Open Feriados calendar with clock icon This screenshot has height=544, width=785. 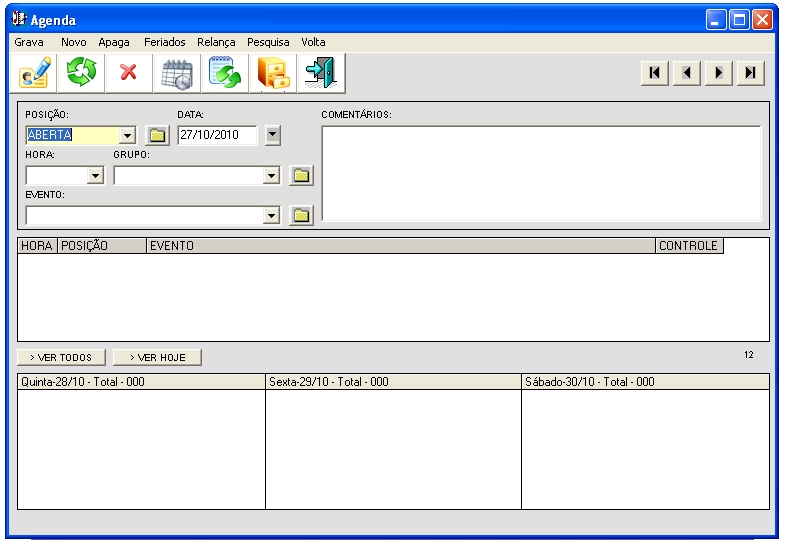177,73
